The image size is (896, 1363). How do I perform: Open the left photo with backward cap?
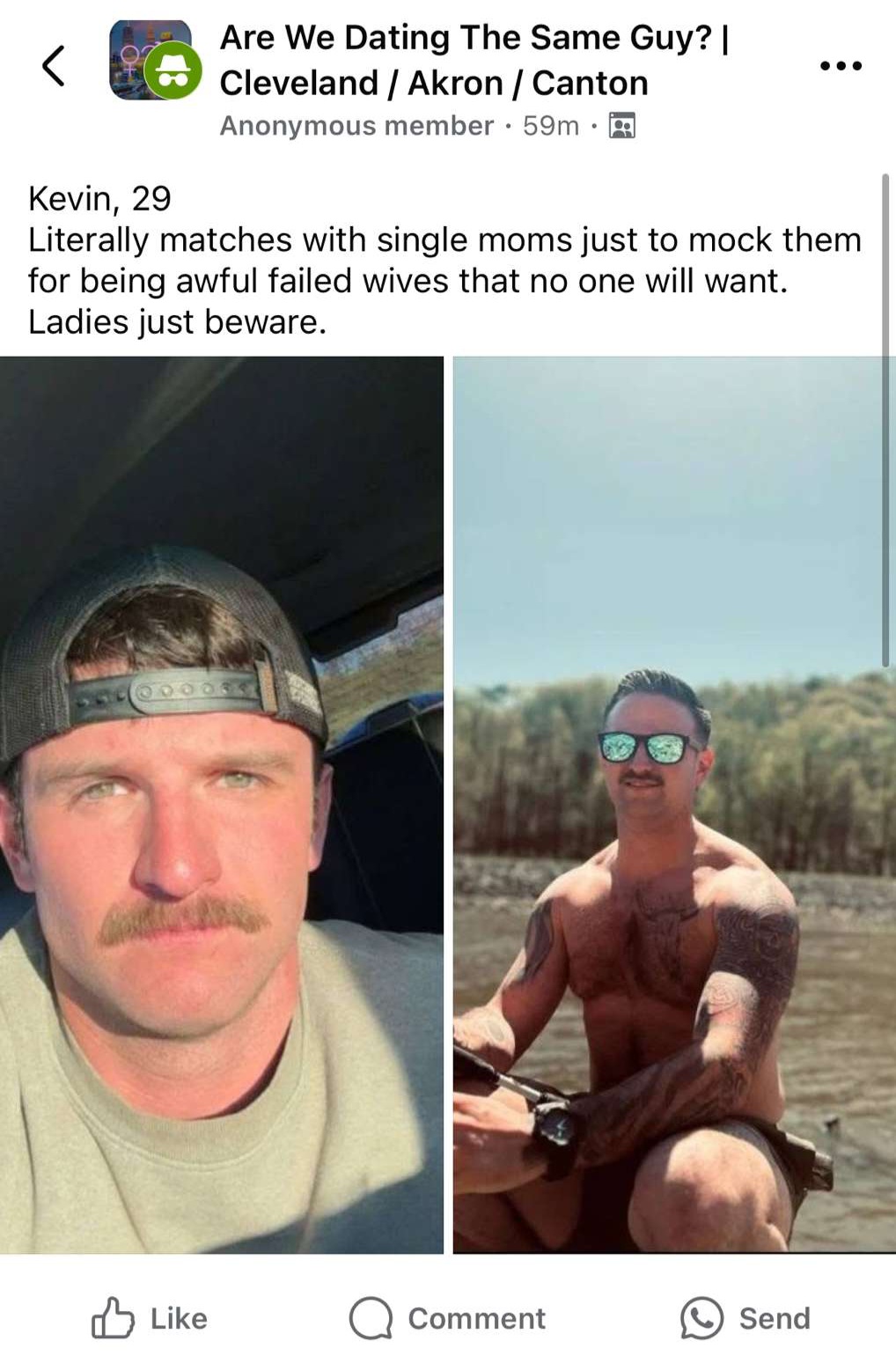222,805
